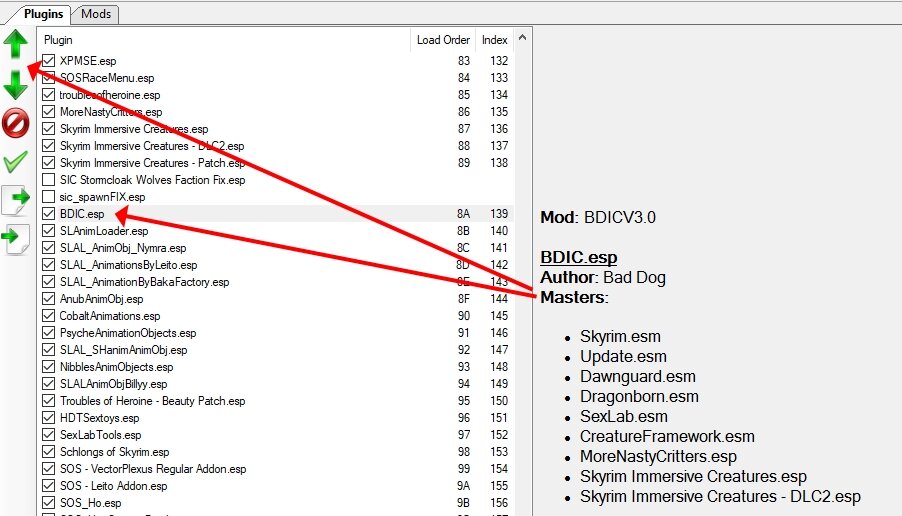Click the export page icon with right arrow

click(x=16, y=200)
